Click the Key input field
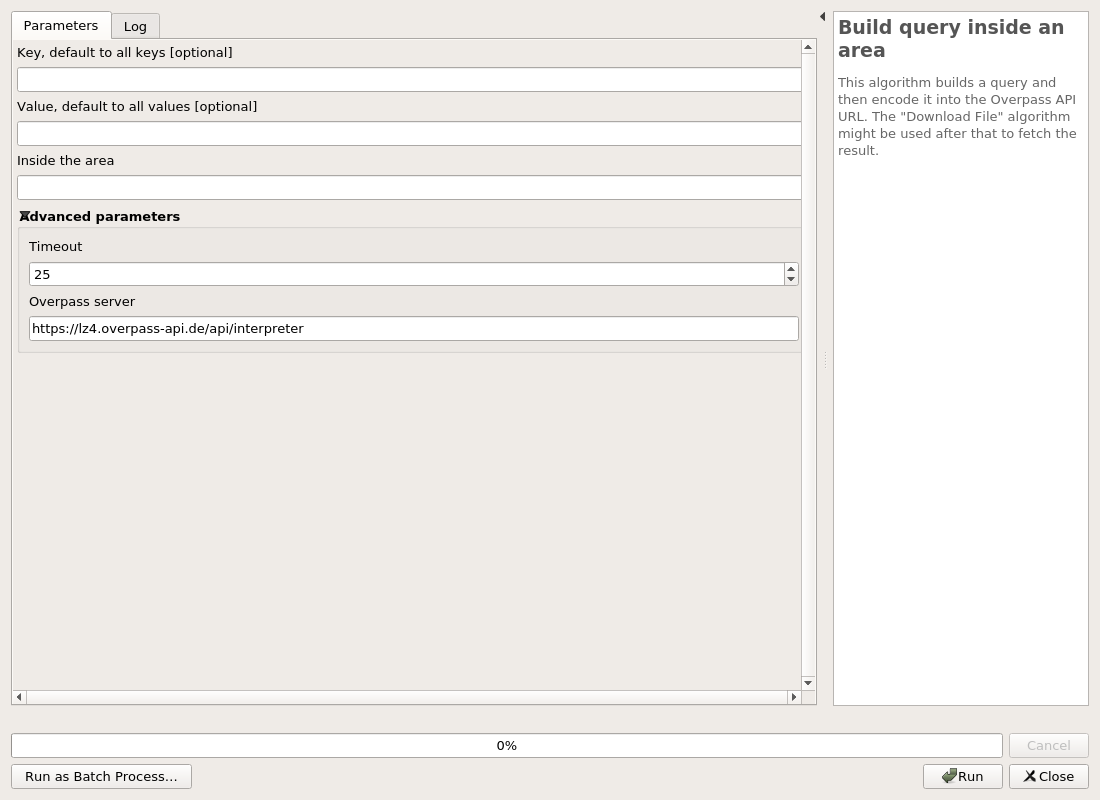The height and width of the screenshot is (800, 1100). click(x=408, y=79)
